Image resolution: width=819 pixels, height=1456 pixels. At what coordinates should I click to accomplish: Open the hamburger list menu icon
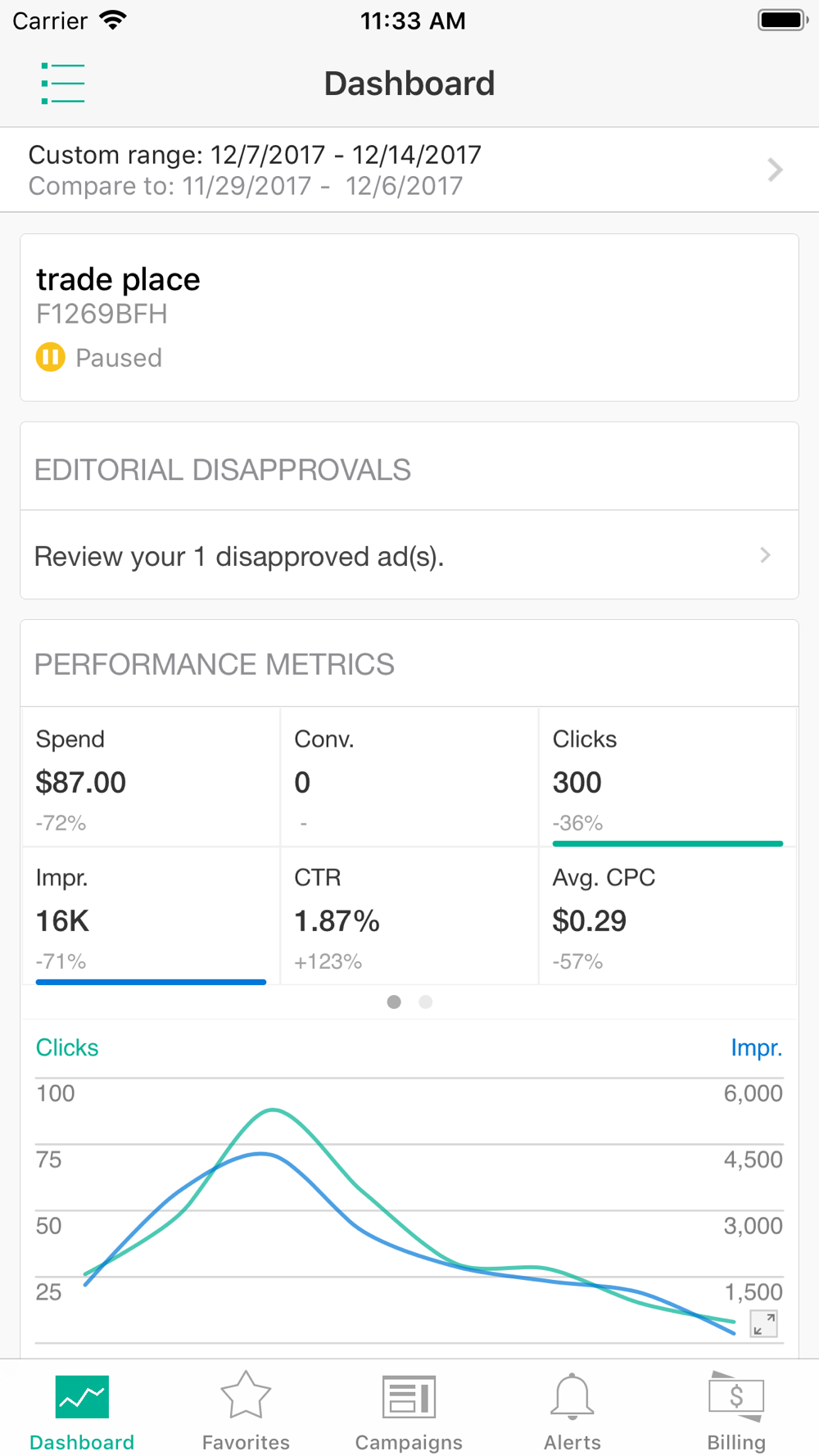63,84
